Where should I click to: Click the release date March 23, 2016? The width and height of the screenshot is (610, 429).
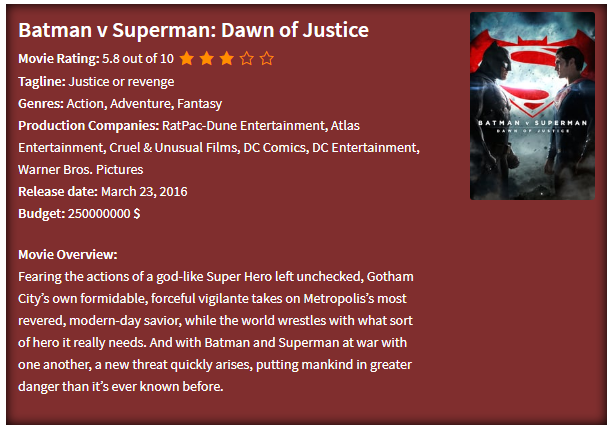[144, 192]
